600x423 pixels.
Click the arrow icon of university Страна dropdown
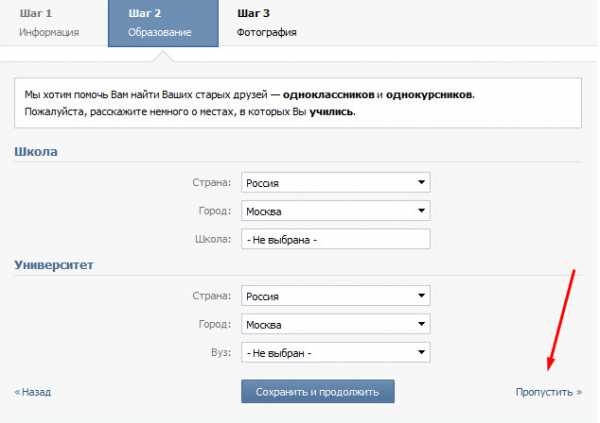(x=421, y=296)
